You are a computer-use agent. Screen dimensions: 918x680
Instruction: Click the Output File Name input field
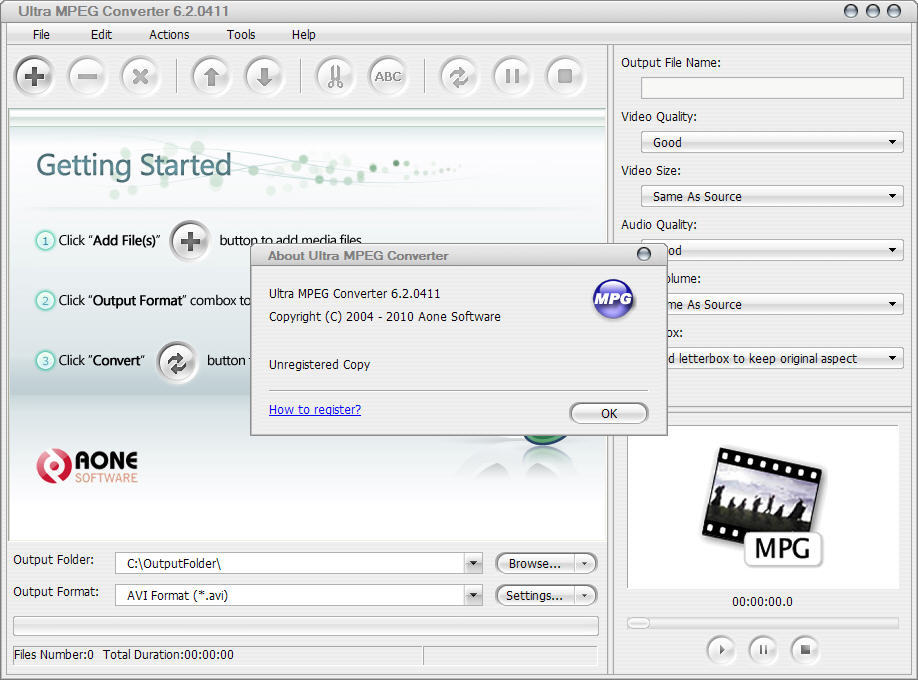(771, 88)
